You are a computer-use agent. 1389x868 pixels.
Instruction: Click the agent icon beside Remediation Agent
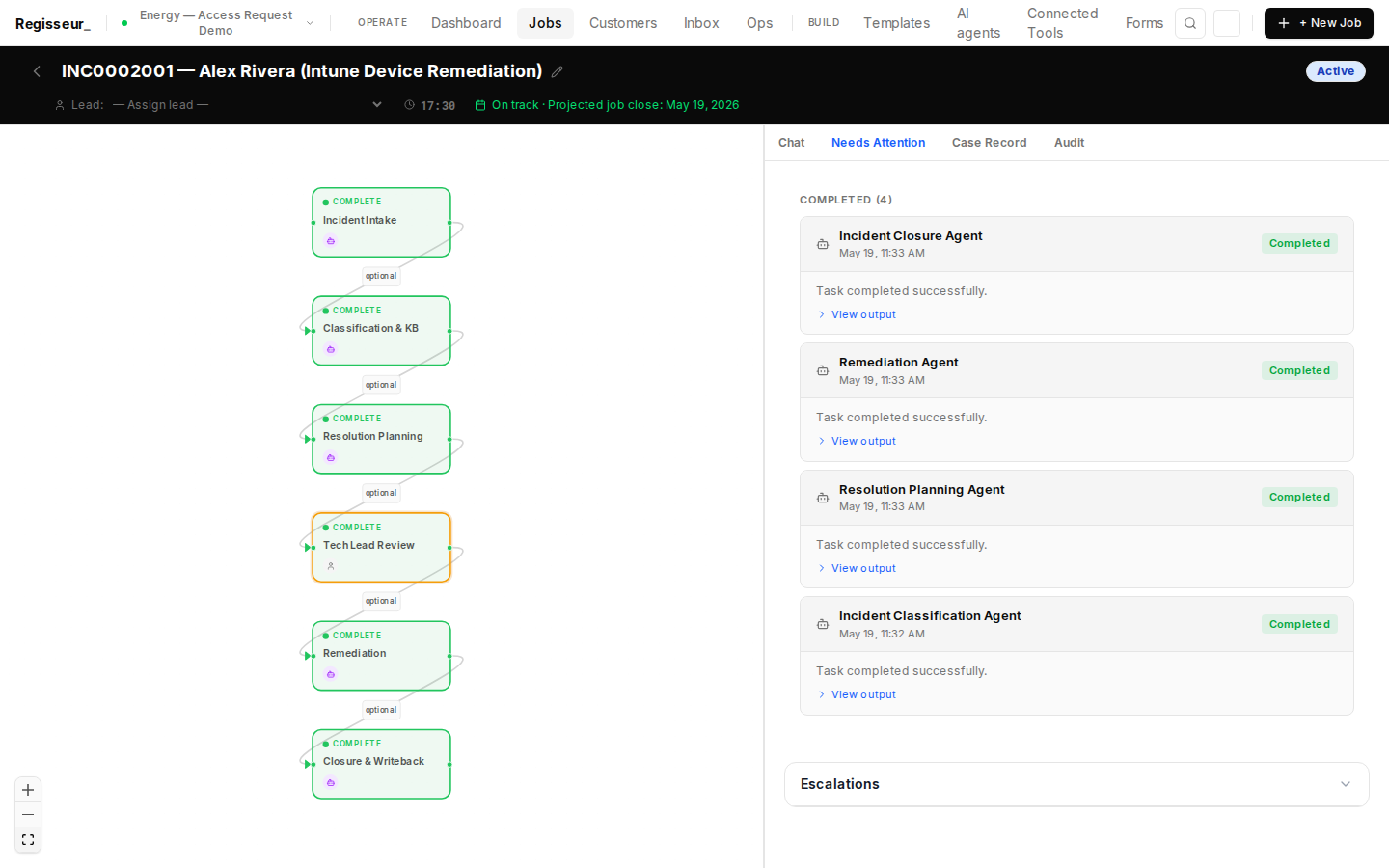823,370
